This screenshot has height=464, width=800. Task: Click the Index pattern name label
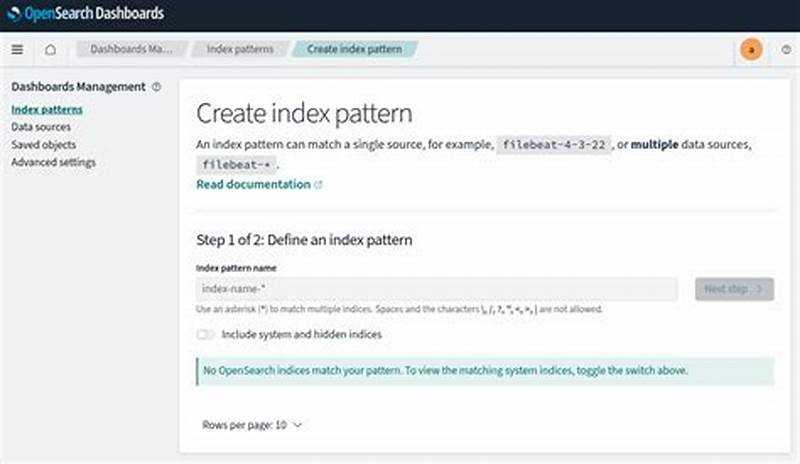click(x=236, y=268)
